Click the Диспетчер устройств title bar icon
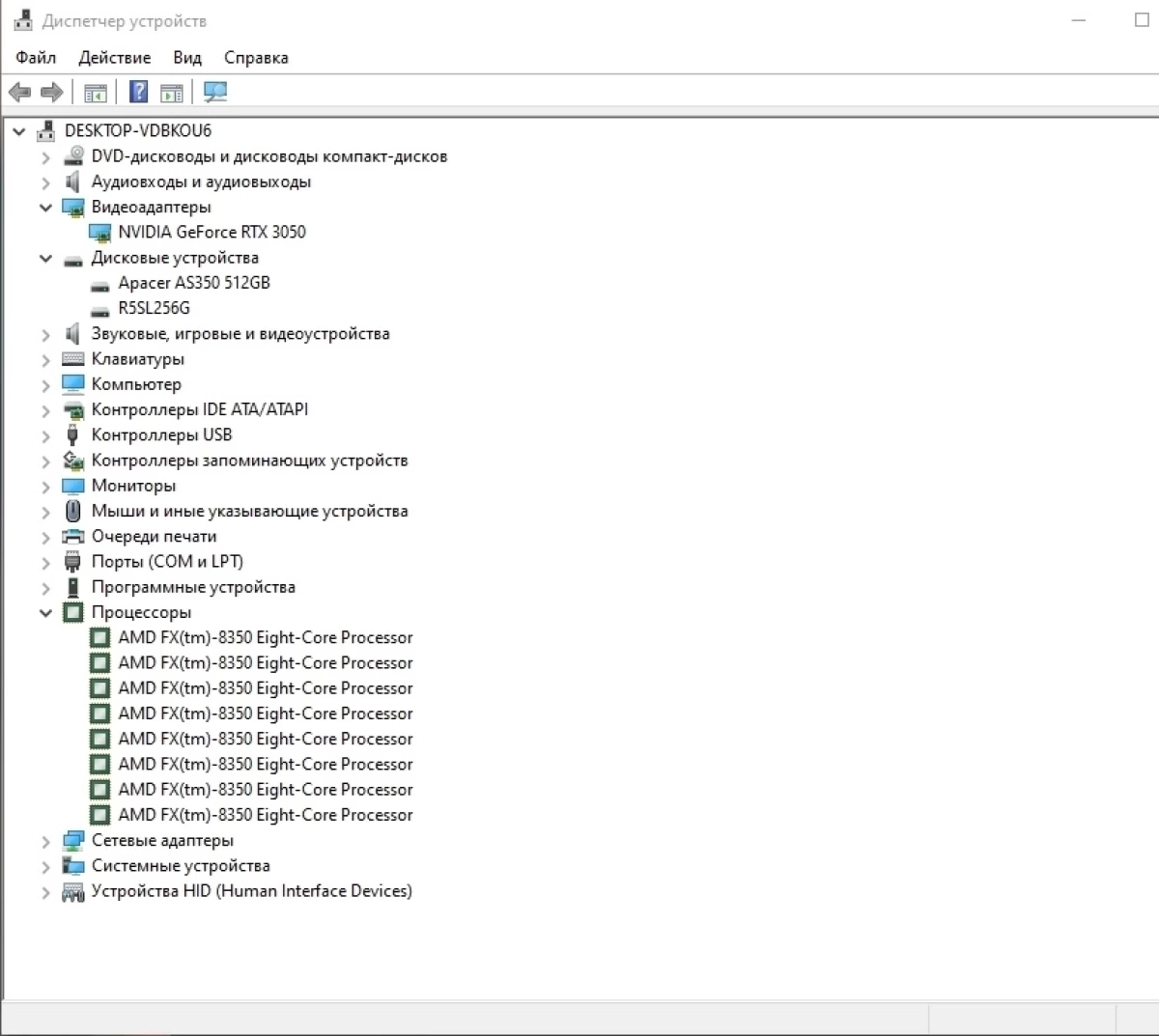The height and width of the screenshot is (1036, 1159). point(23,20)
